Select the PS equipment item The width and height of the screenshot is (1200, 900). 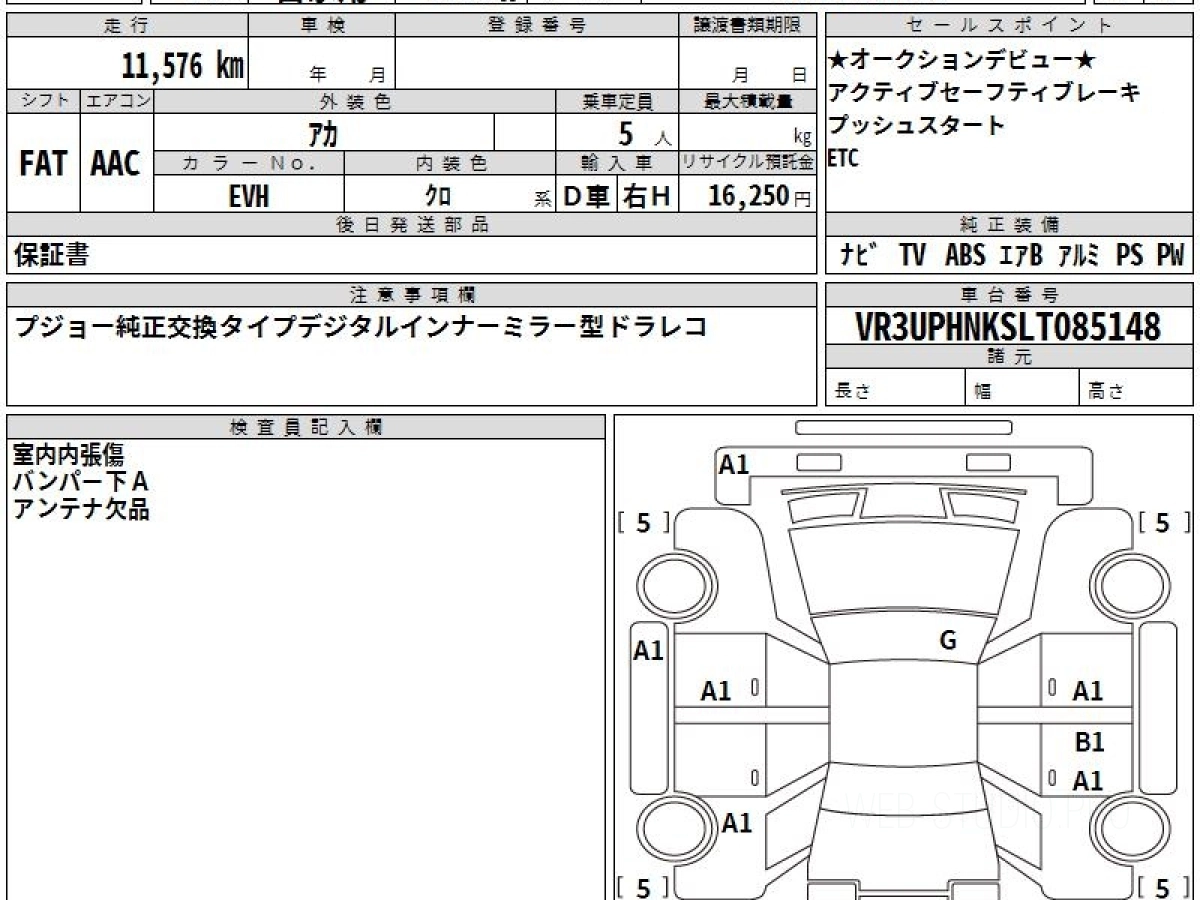[x=1130, y=256]
